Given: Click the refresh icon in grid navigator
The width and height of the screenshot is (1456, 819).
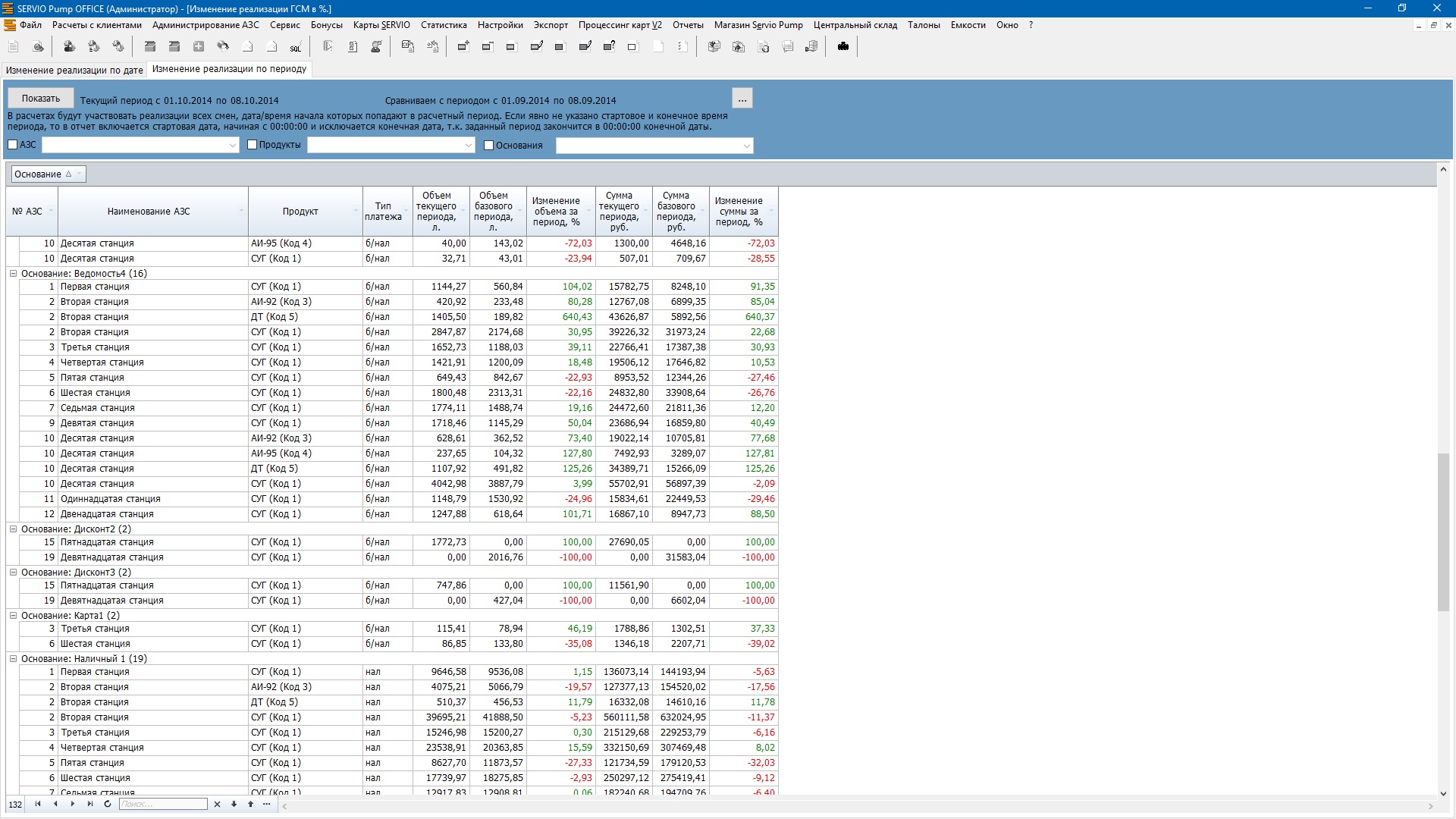Looking at the screenshot, I should click(108, 805).
